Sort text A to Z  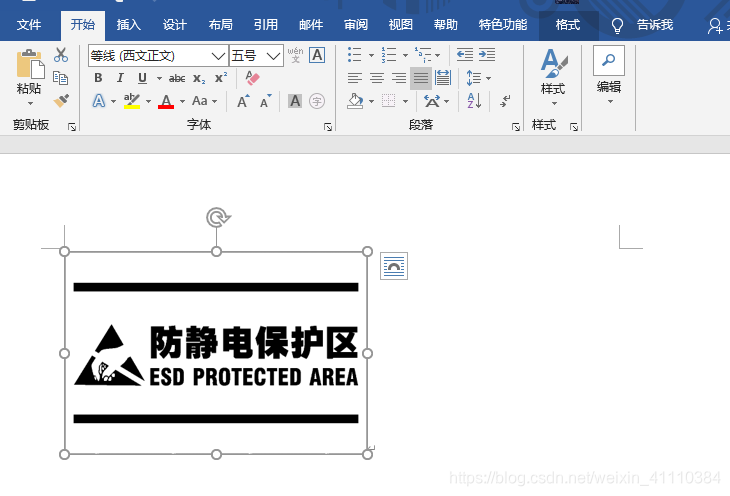pyautogui.click(x=474, y=101)
